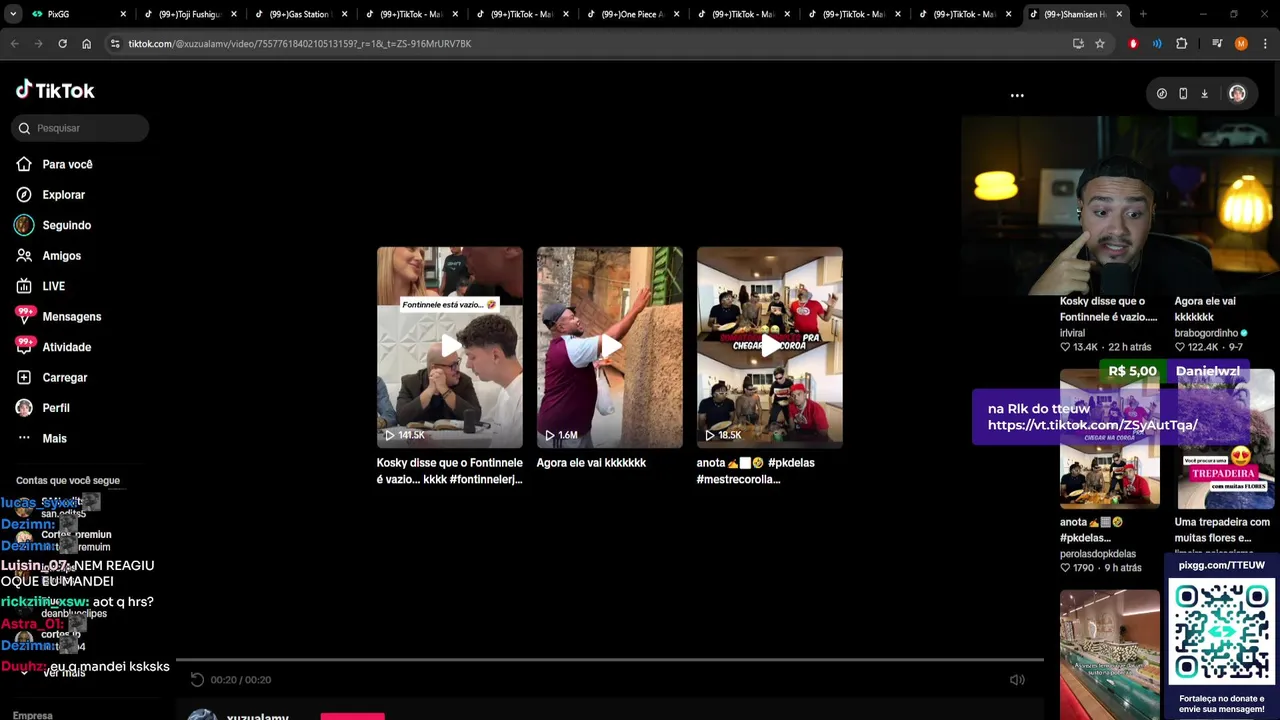This screenshot has width=1280, height=720.
Task: Click the install app icon in address bar
Action: (x=1078, y=44)
